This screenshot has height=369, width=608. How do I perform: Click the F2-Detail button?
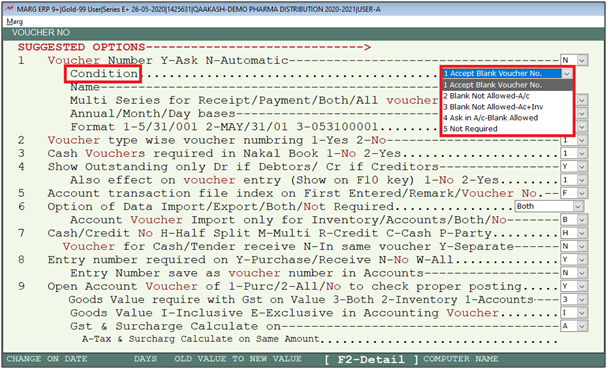pyautogui.click(x=371, y=359)
